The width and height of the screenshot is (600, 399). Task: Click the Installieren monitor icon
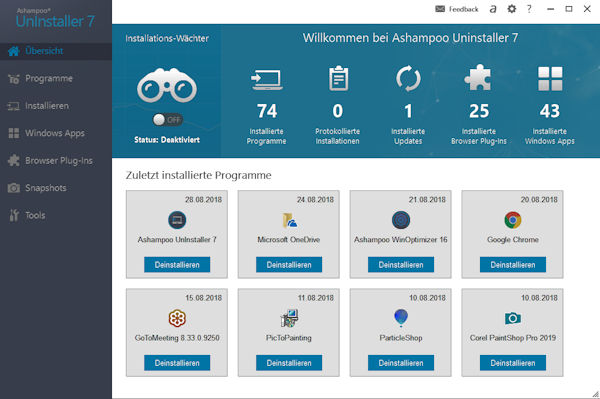tap(13, 106)
